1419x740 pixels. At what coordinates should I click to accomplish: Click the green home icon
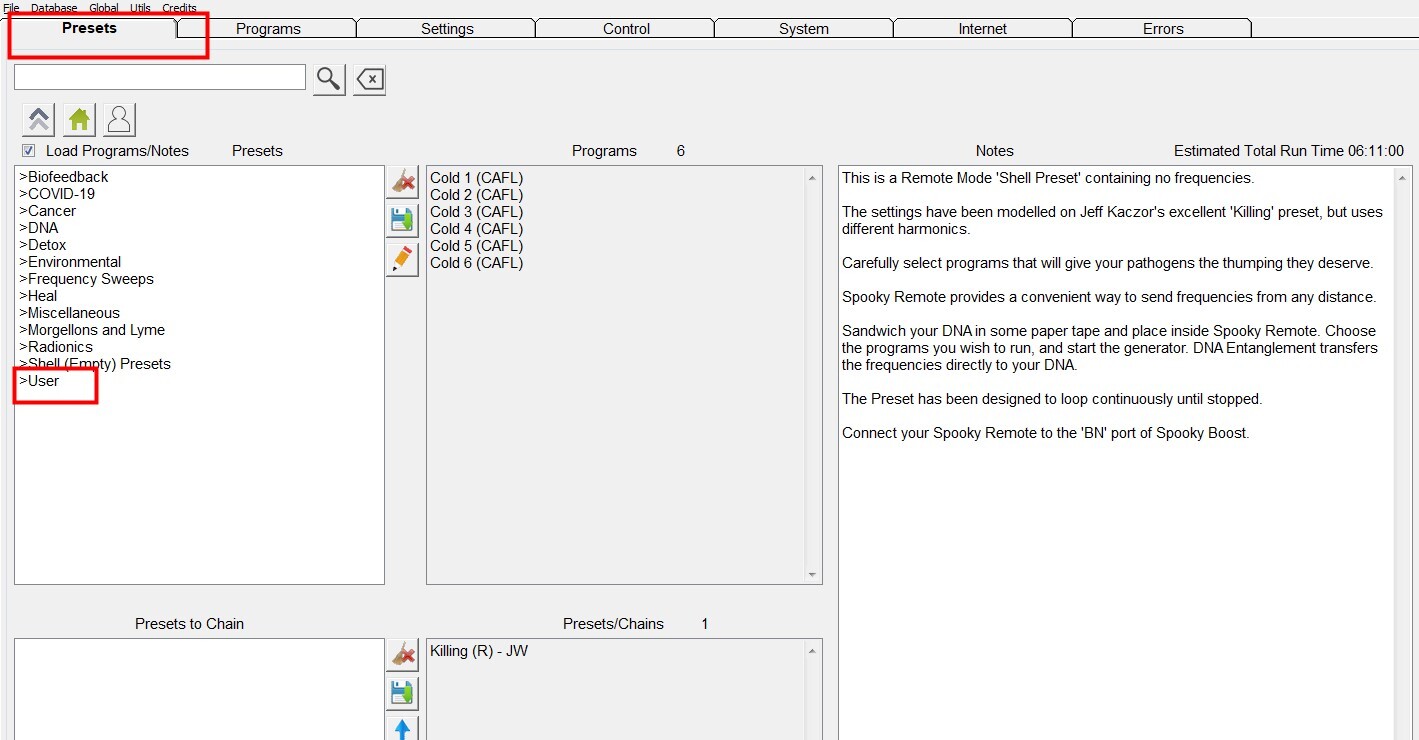[x=79, y=120]
